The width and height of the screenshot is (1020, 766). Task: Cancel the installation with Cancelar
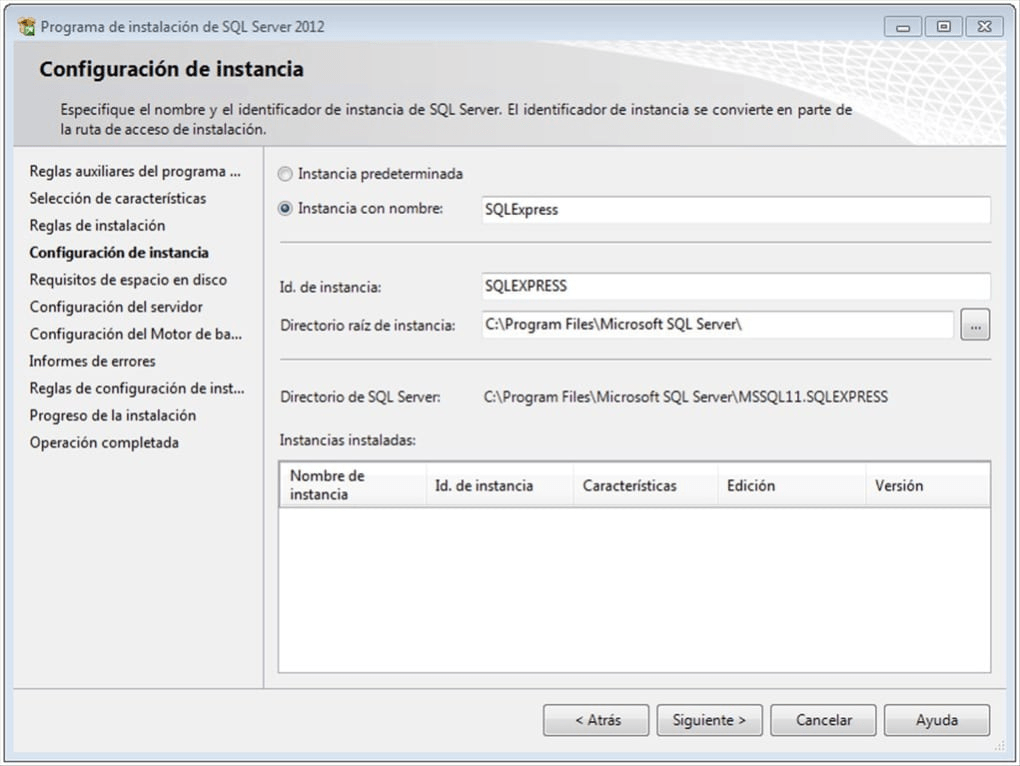824,720
